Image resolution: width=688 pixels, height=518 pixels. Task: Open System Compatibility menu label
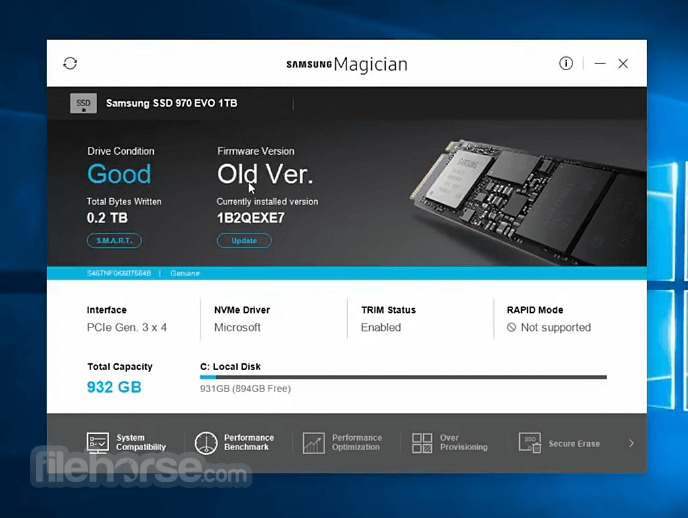(x=141, y=442)
